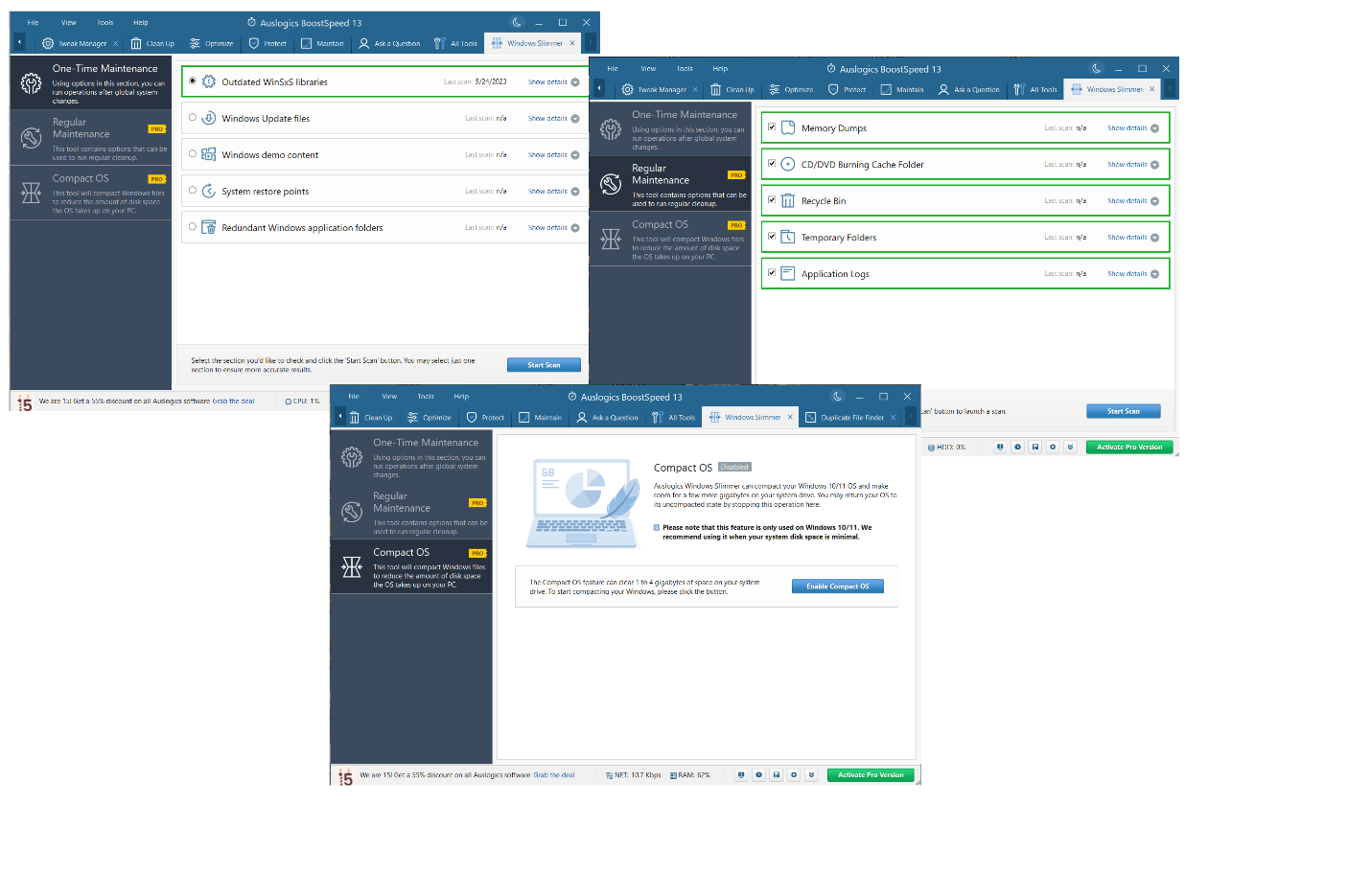Uncheck the CD/DVD Burning Cache Folder checkbox

point(772,163)
